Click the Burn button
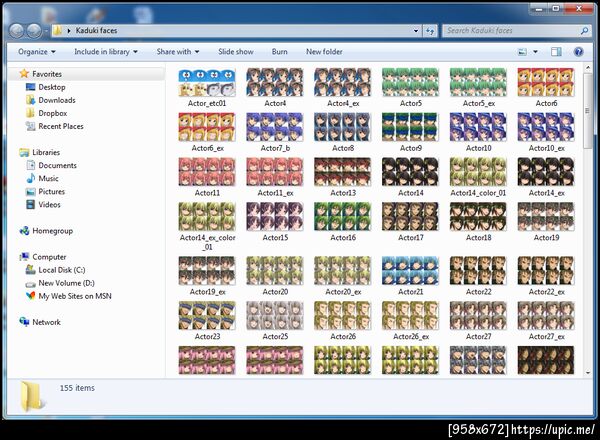Image resolution: width=600 pixels, height=440 pixels. (x=279, y=52)
